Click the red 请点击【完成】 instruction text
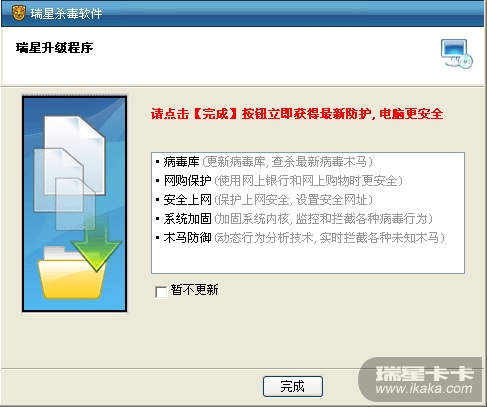The width and height of the screenshot is (487, 407). coord(297,114)
